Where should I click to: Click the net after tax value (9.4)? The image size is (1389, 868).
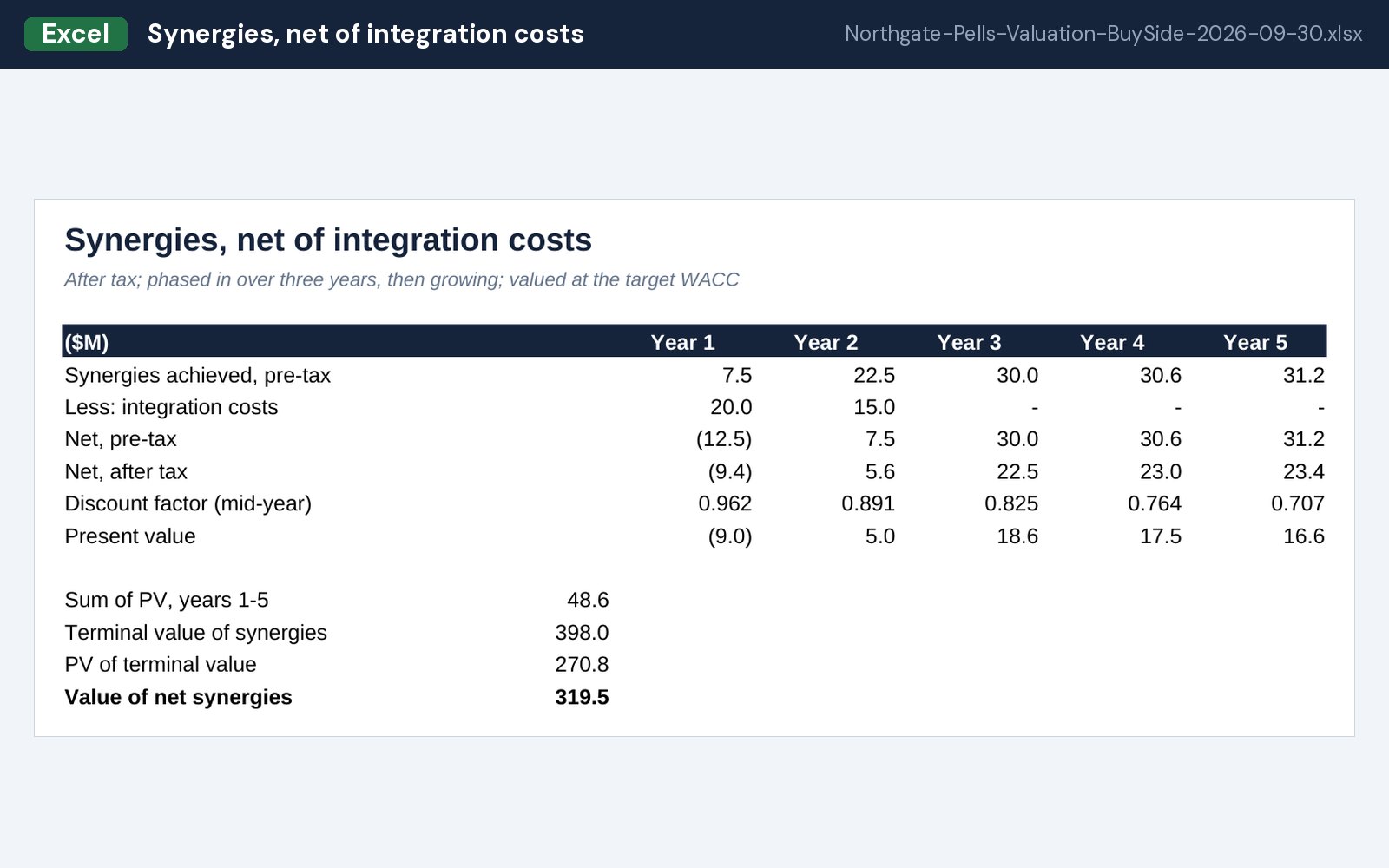click(730, 471)
